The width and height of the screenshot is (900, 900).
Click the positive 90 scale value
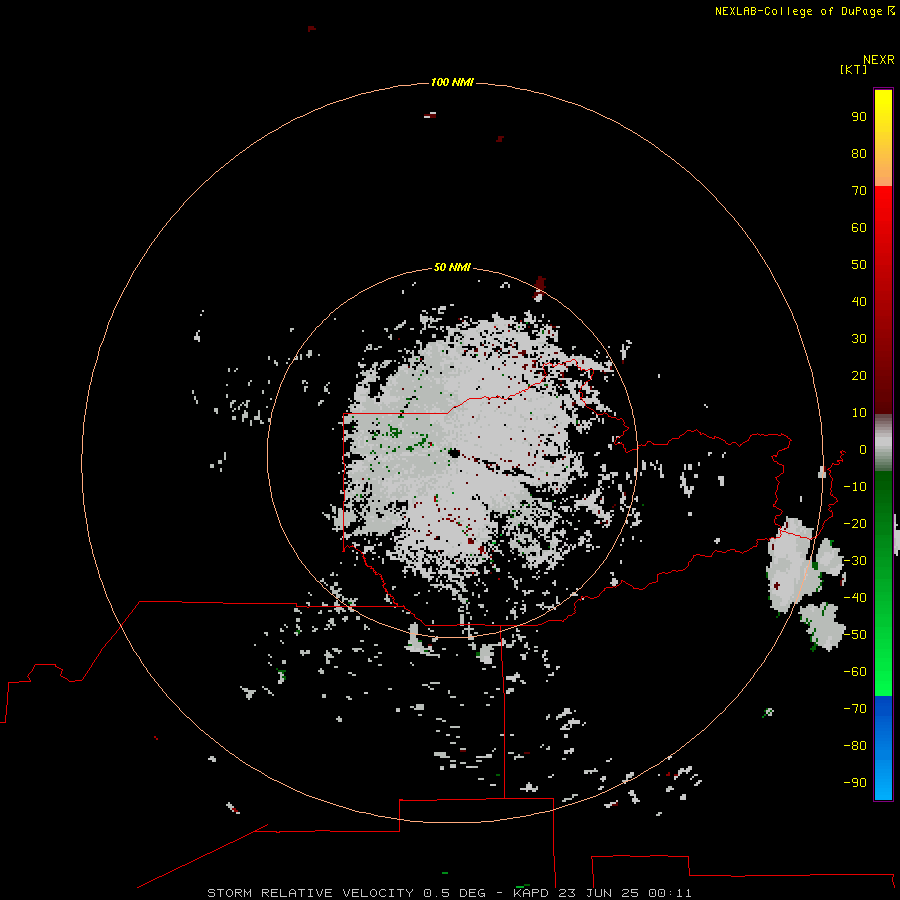[859, 117]
